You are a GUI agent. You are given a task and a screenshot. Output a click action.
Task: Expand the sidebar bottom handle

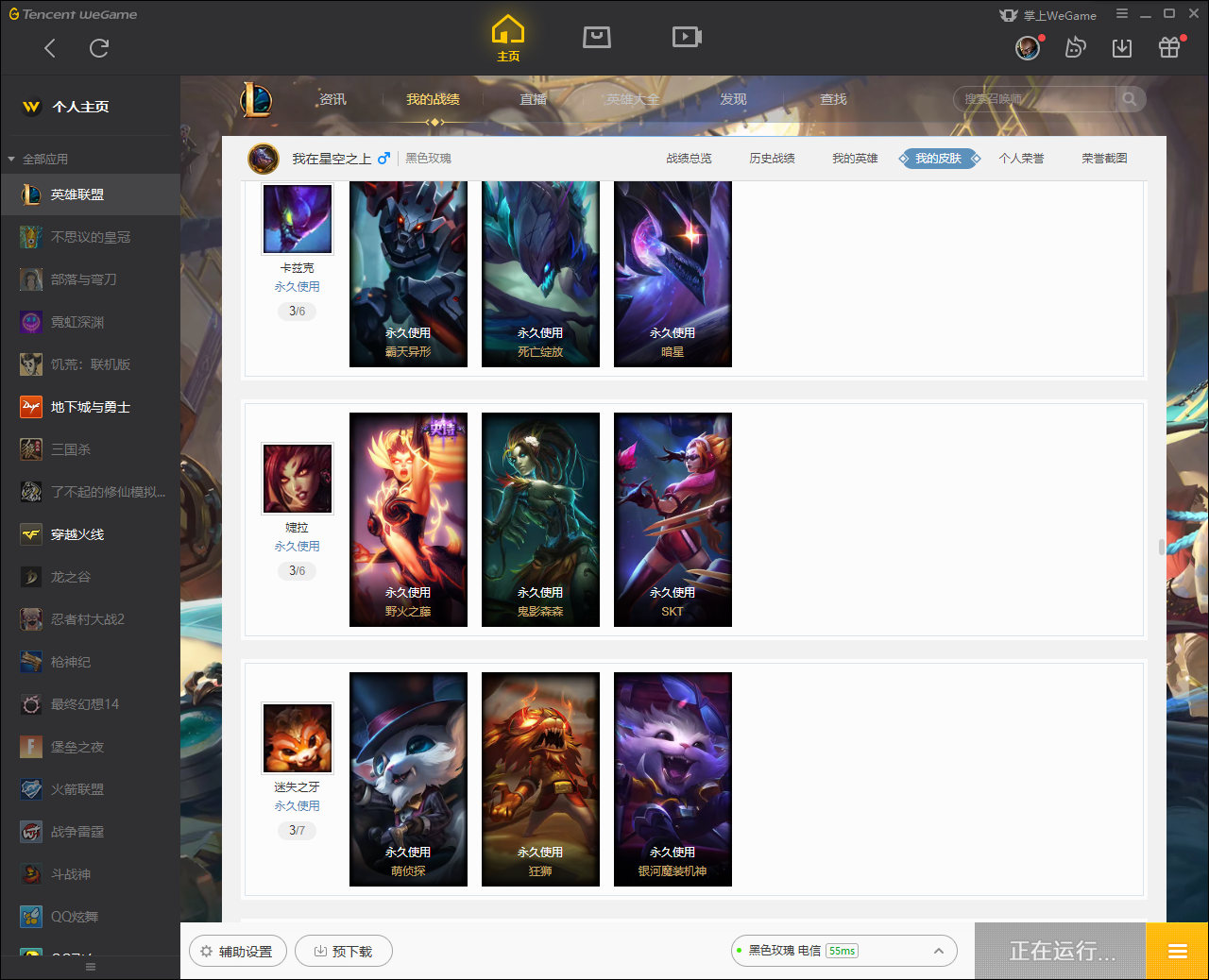91,967
